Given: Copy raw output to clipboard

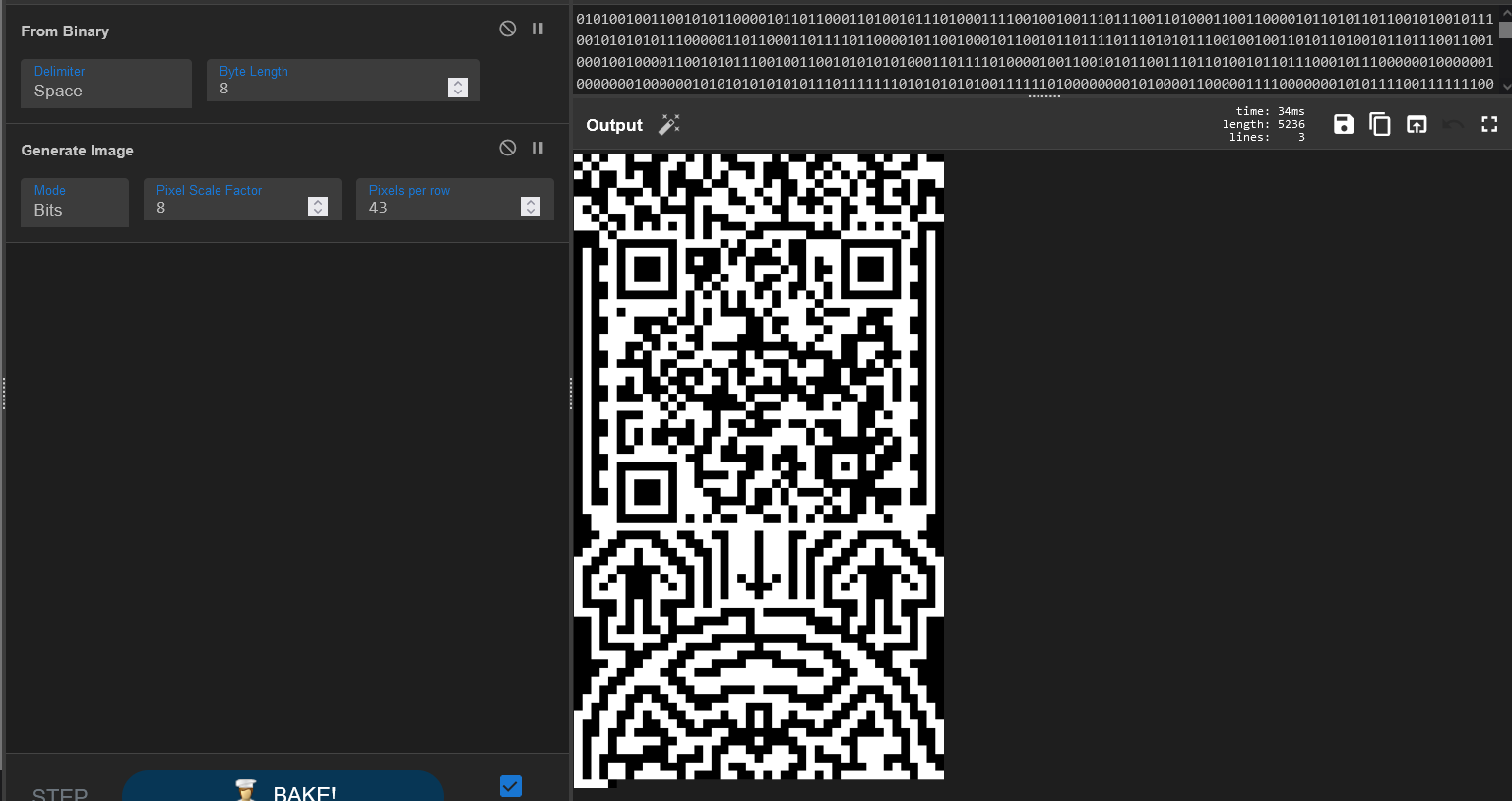Looking at the screenshot, I should click(1380, 124).
